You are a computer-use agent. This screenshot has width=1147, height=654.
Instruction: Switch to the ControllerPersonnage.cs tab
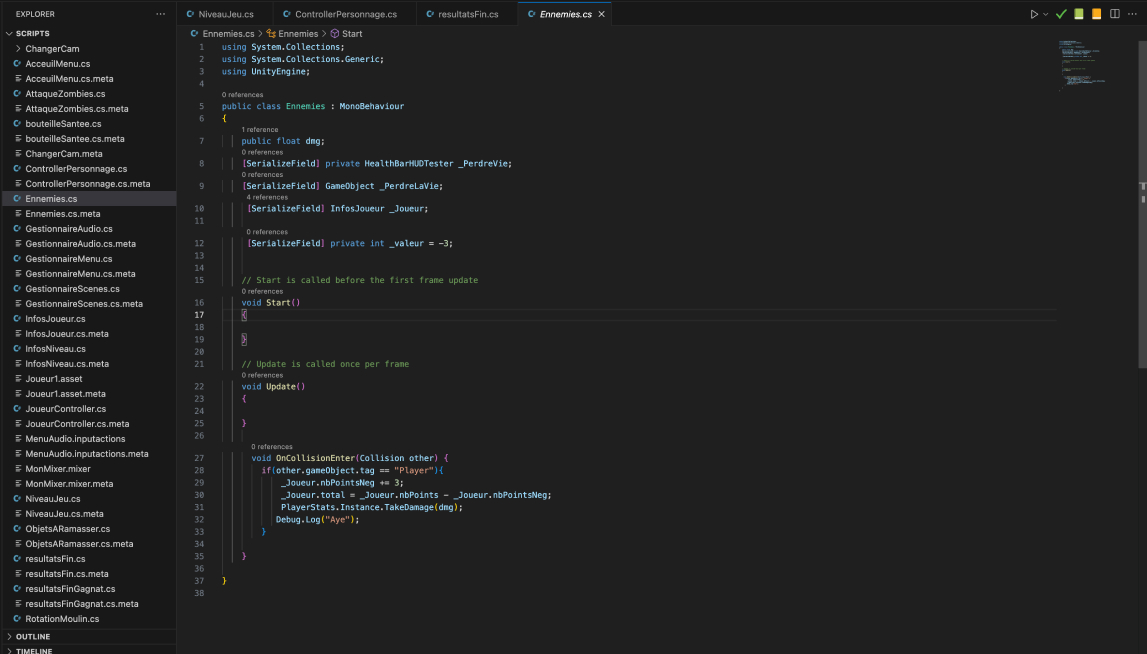[x=345, y=15]
